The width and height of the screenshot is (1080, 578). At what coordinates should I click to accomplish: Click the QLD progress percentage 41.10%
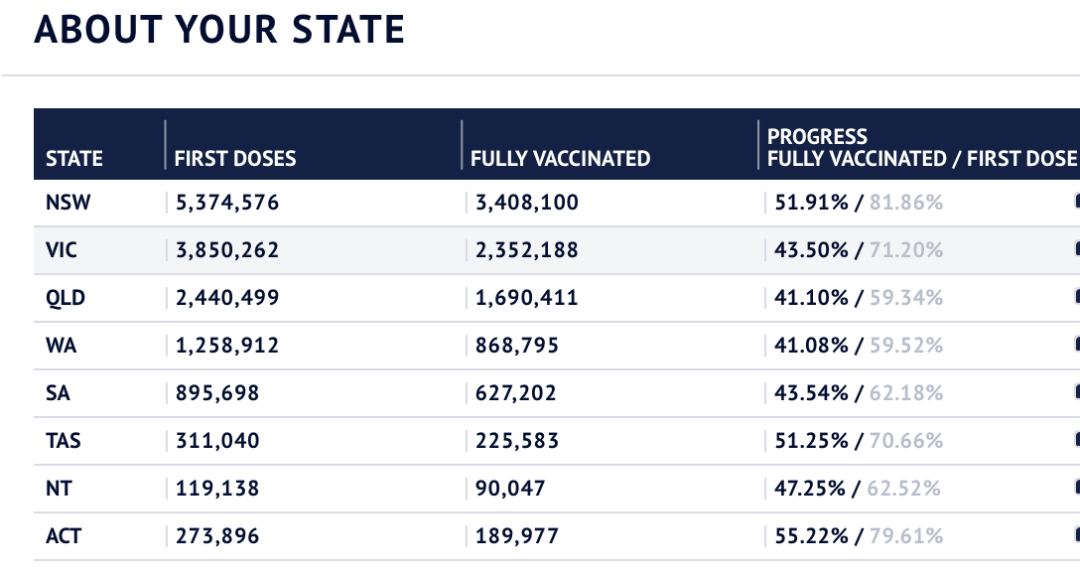click(811, 298)
